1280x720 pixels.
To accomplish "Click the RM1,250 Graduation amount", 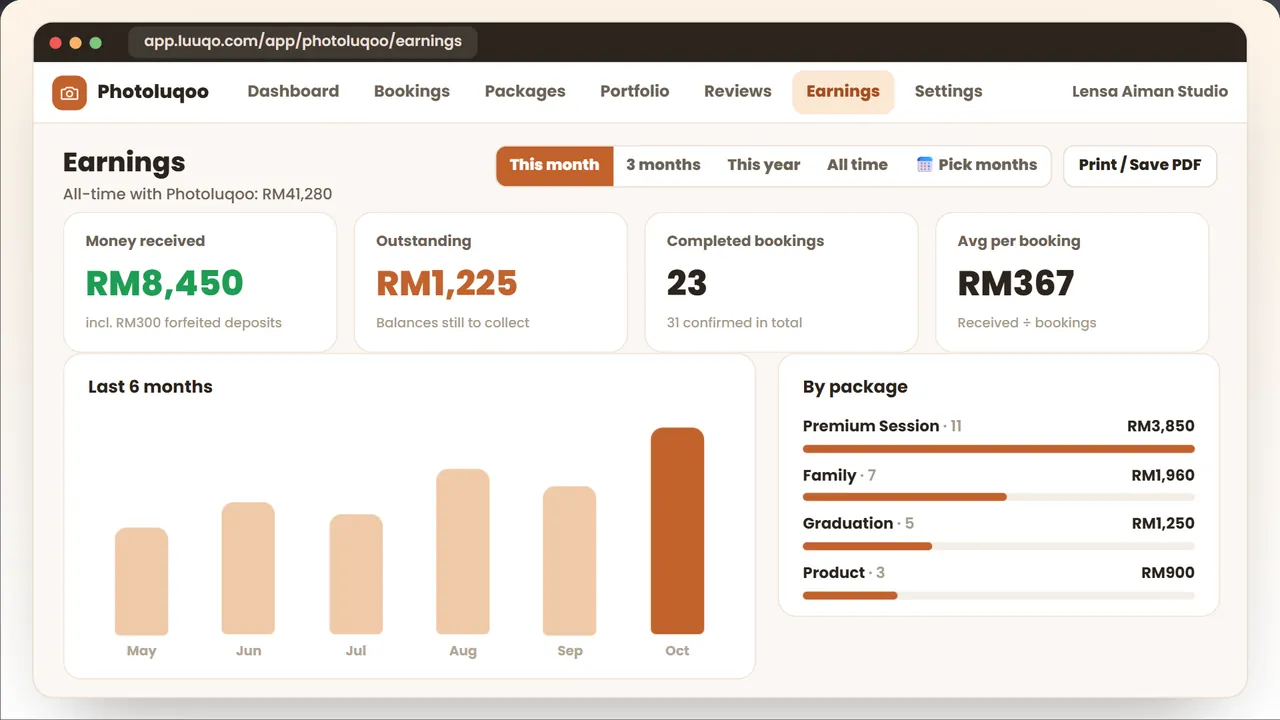I will coord(1163,524).
